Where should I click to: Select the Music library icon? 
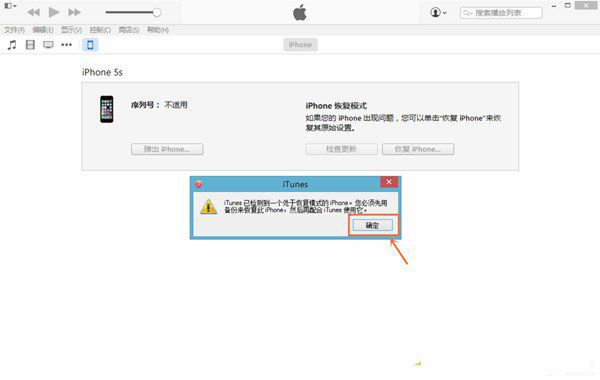point(12,45)
